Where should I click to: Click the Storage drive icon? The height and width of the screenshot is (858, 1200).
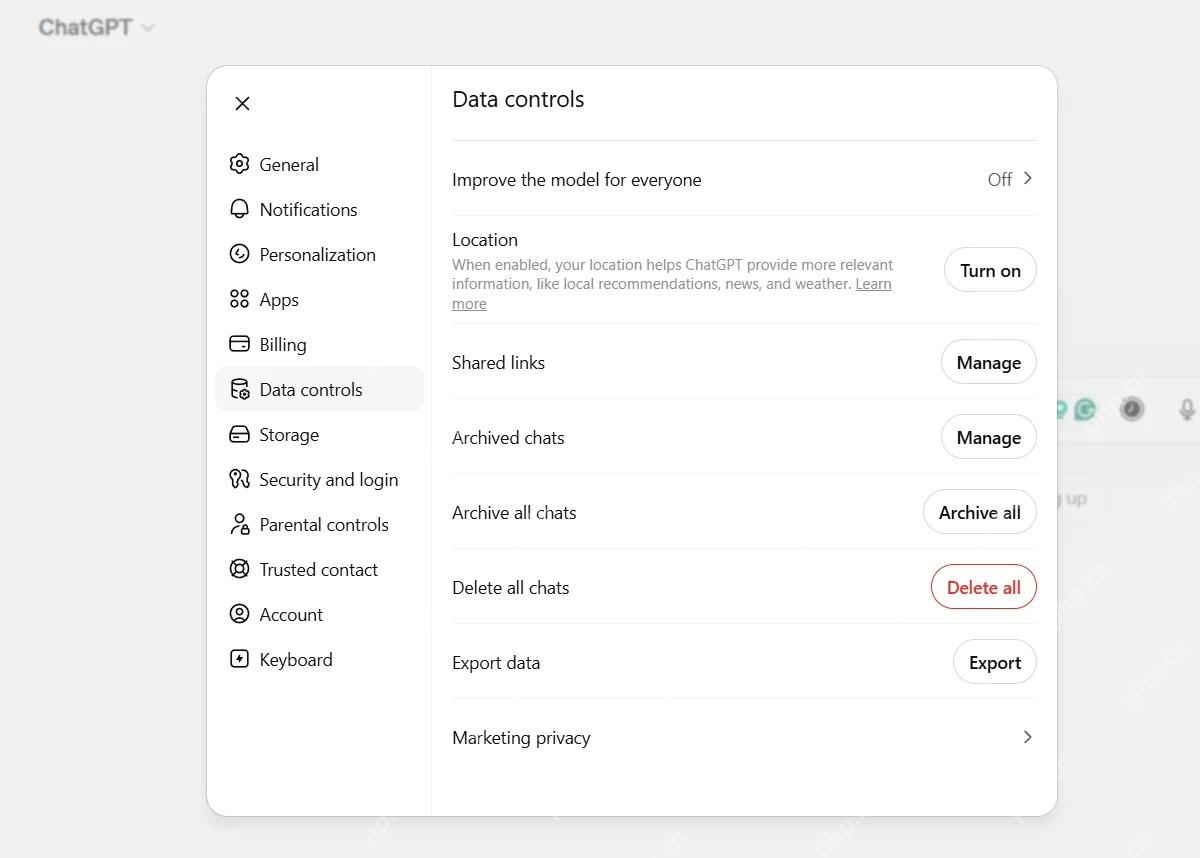[239, 434]
